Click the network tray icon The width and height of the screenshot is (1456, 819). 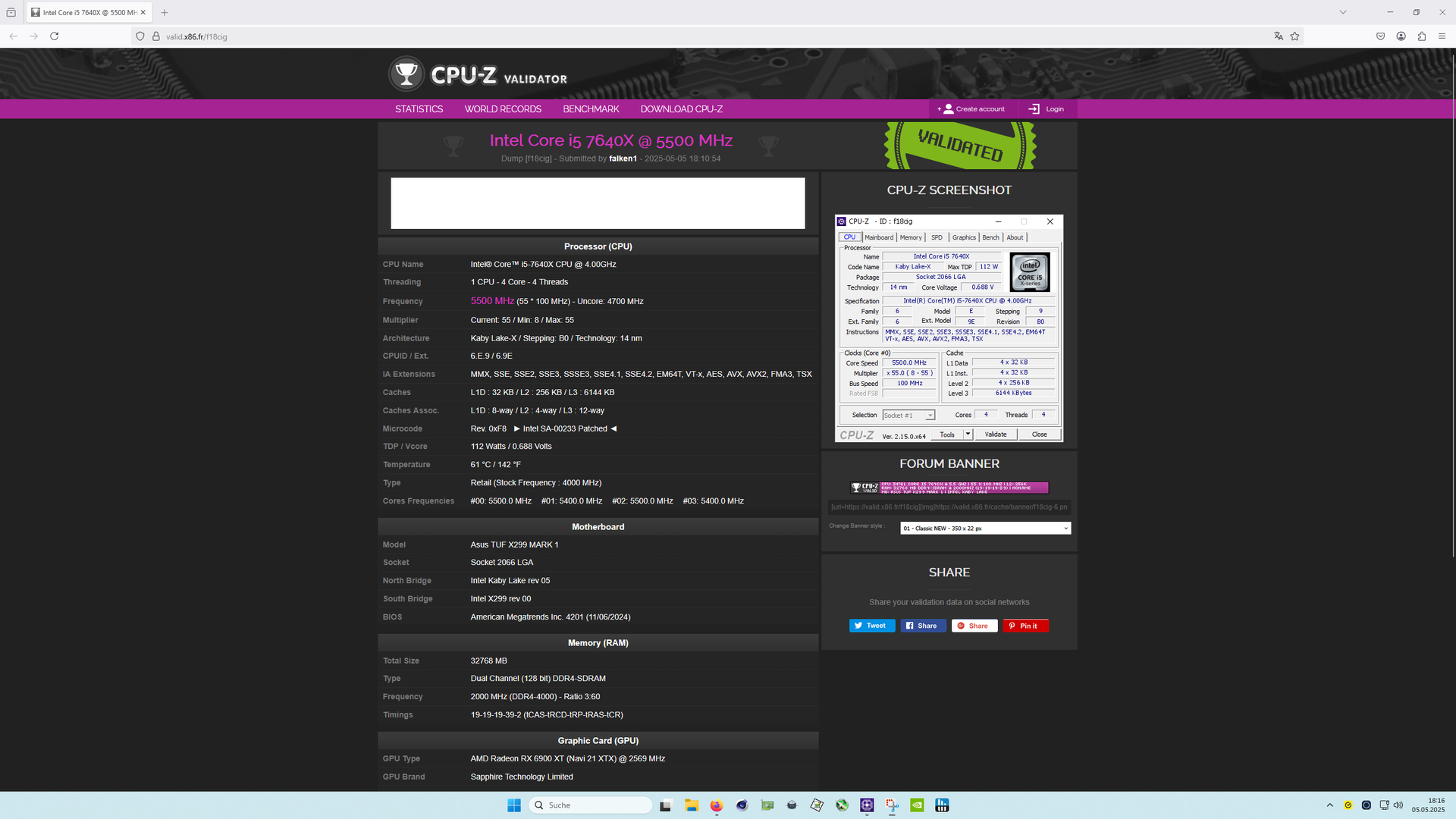click(1384, 805)
